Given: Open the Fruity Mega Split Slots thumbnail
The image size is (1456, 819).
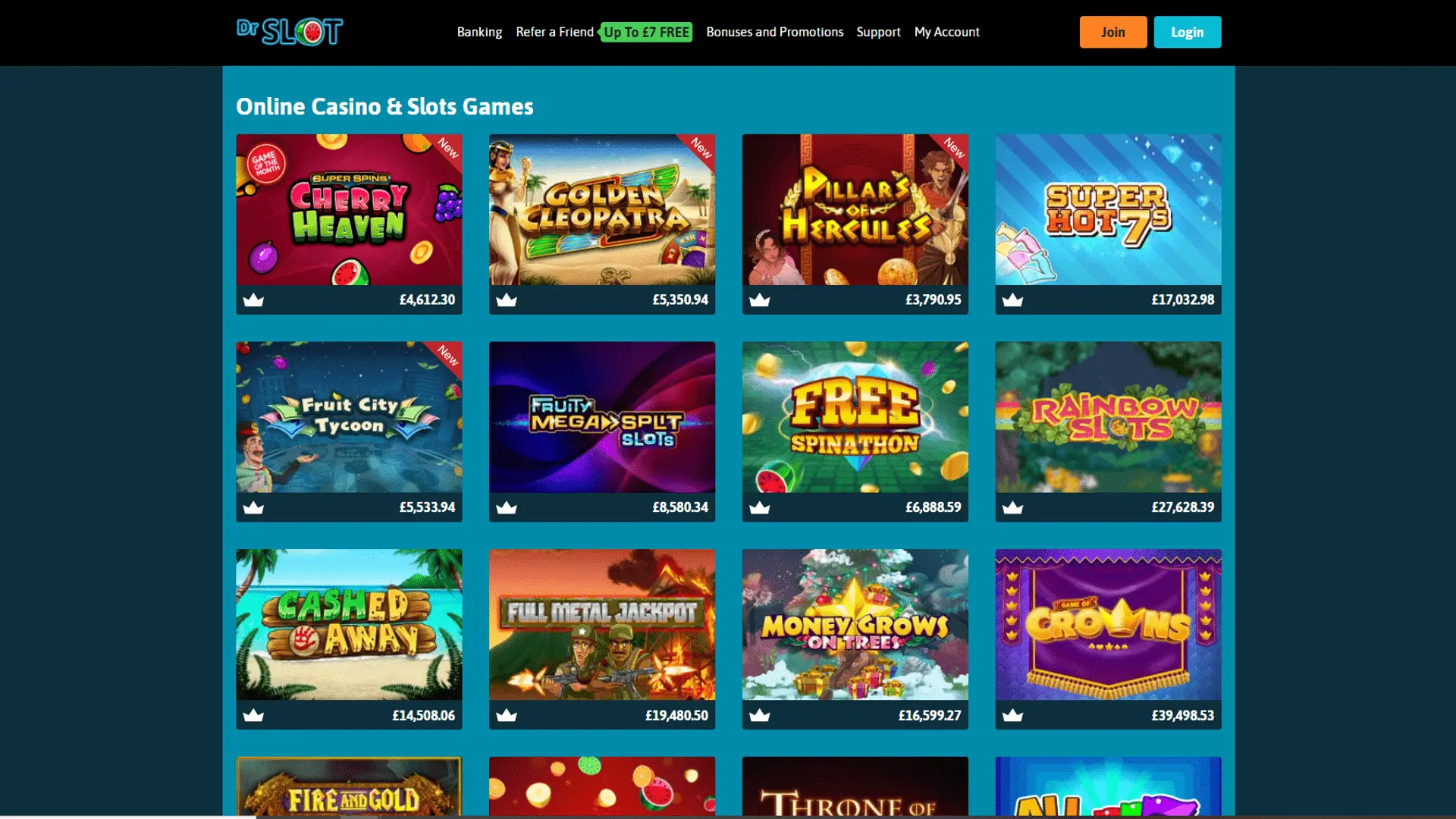Looking at the screenshot, I should coord(602,417).
